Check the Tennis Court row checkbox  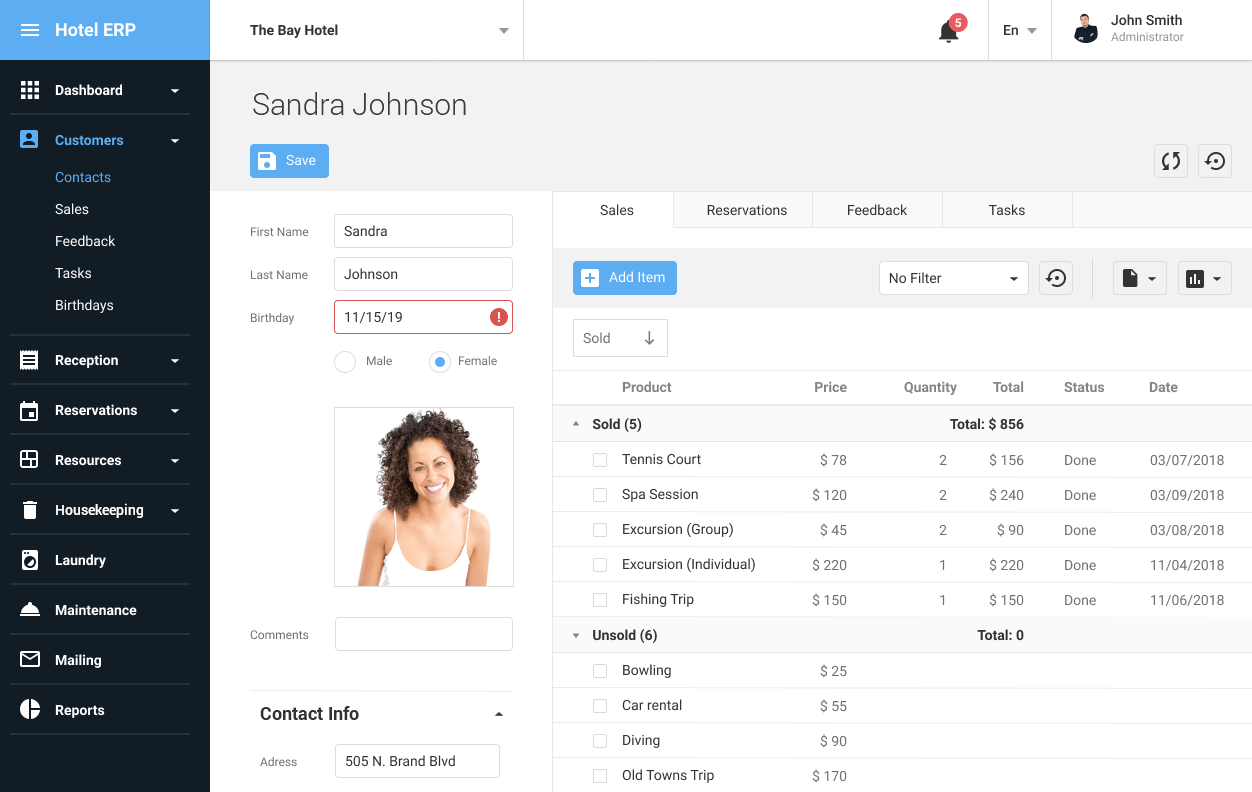tap(600, 460)
